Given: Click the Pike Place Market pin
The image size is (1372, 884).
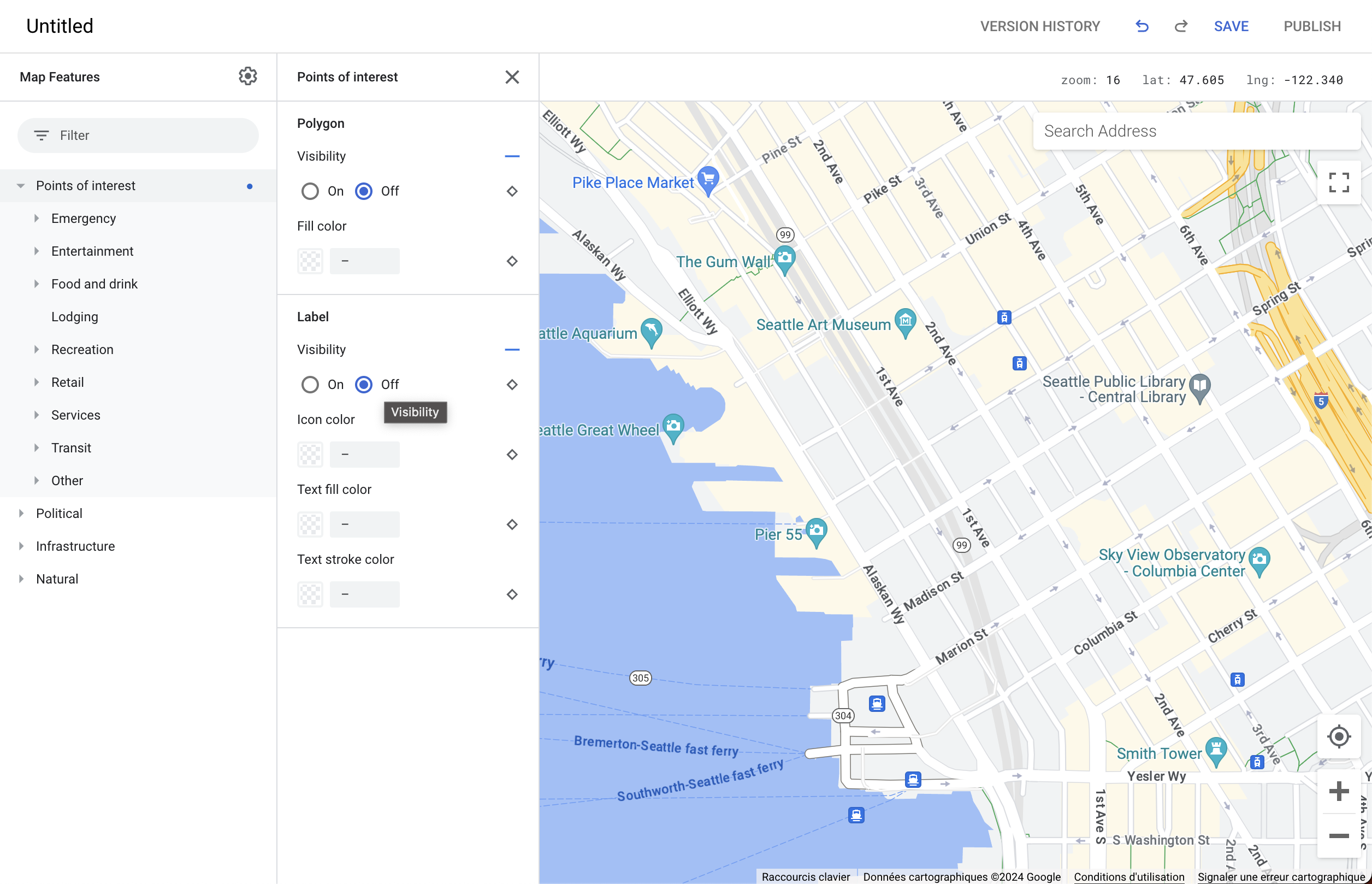Looking at the screenshot, I should (708, 180).
